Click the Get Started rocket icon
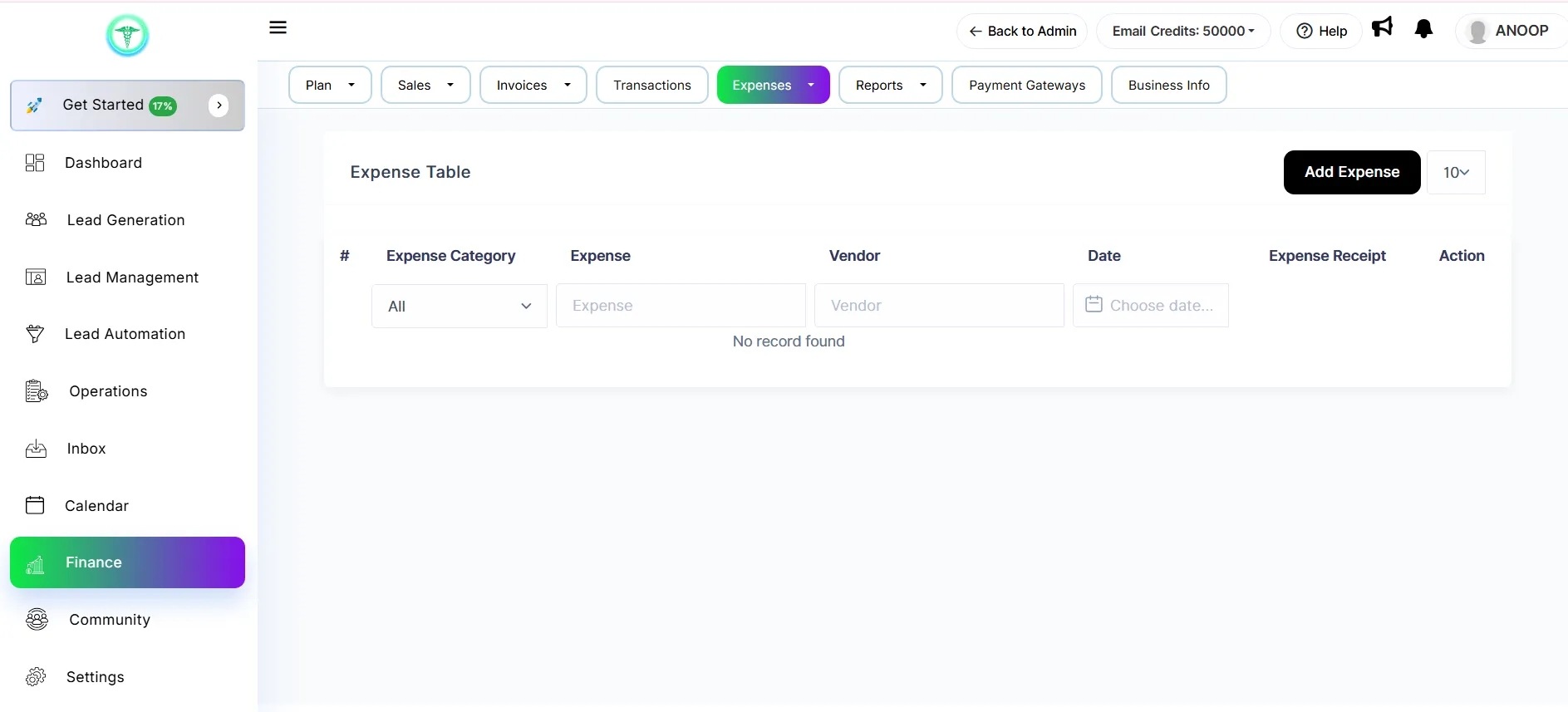 pos(34,106)
